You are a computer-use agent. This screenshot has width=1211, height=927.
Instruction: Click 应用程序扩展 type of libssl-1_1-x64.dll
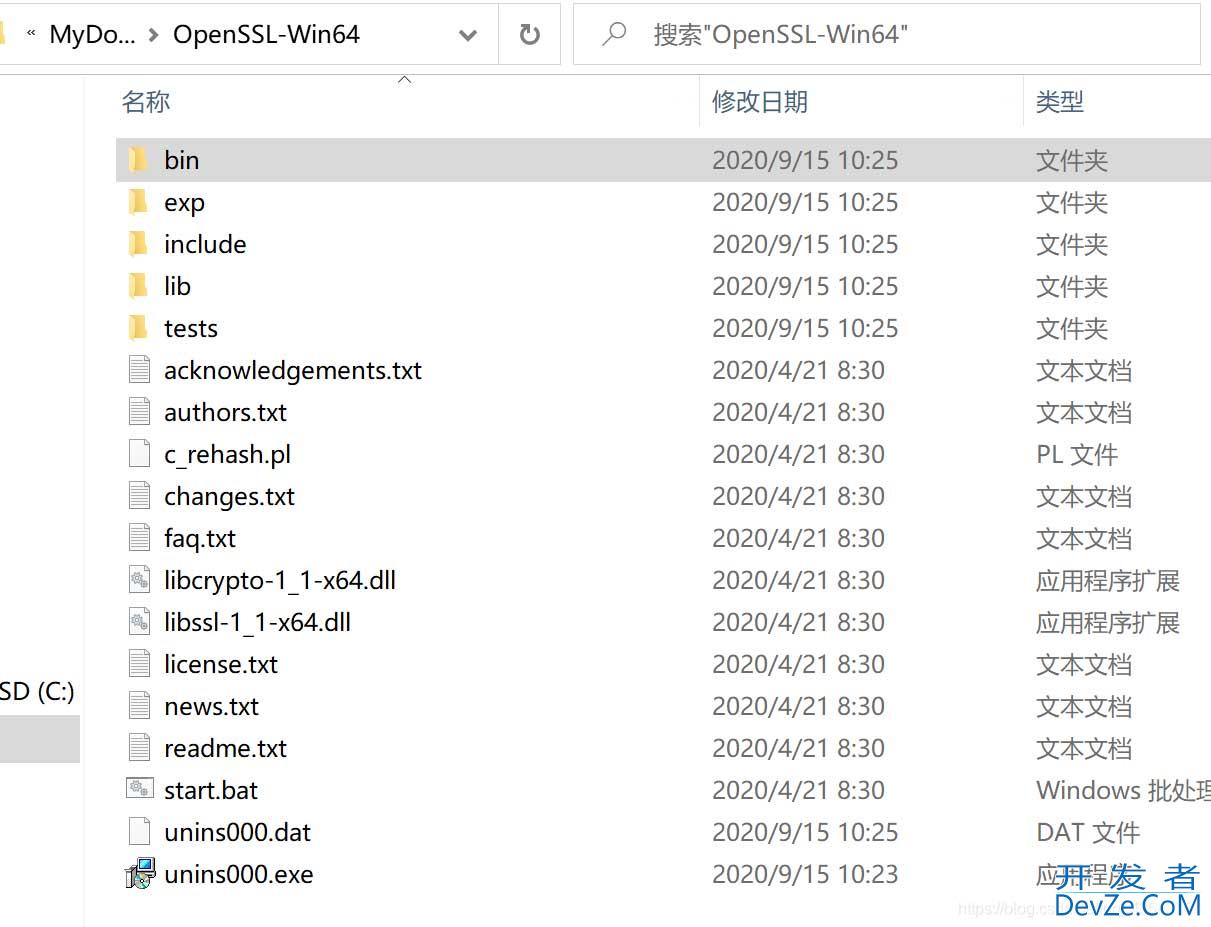pyautogui.click(x=1108, y=622)
